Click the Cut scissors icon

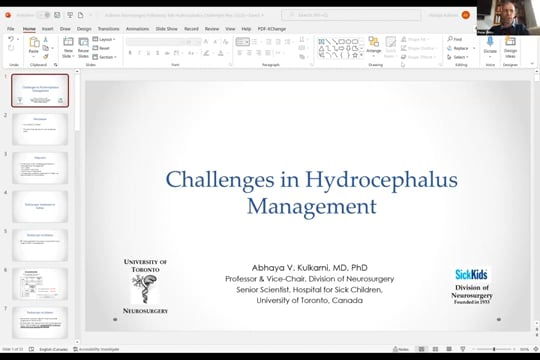[x=45, y=40]
